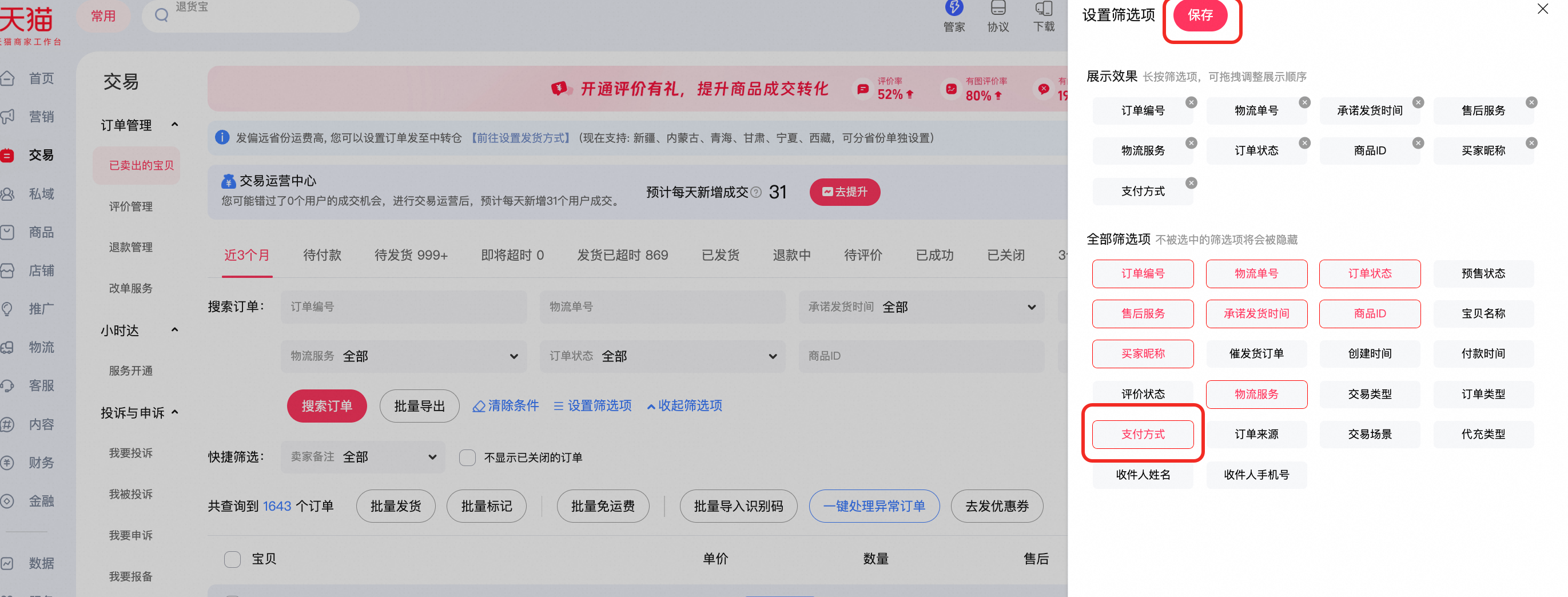The width and height of the screenshot is (1568, 597).
Task: Collapse the 订单管理 section
Action: click(176, 125)
